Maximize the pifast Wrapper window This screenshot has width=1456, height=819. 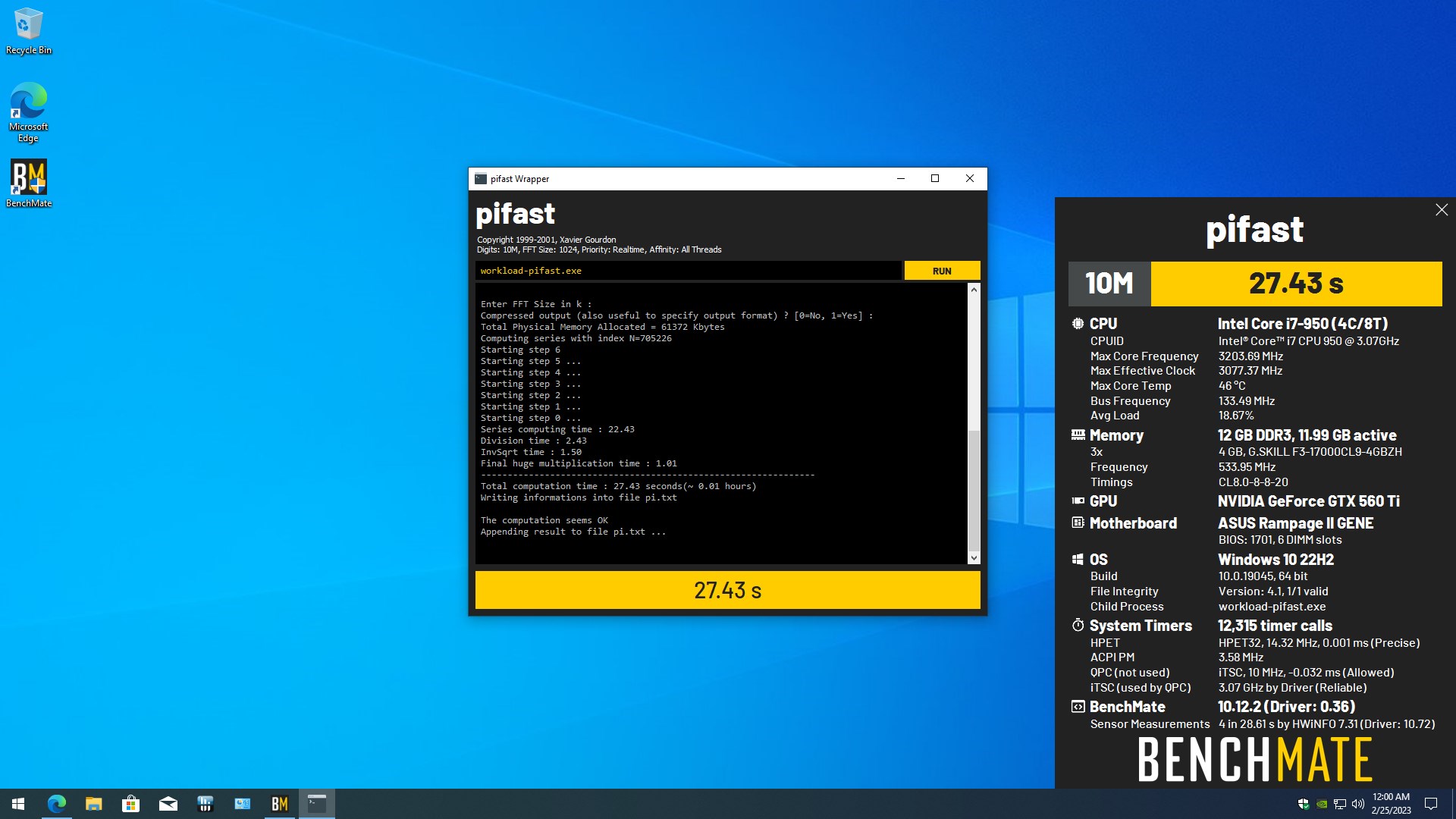(935, 179)
